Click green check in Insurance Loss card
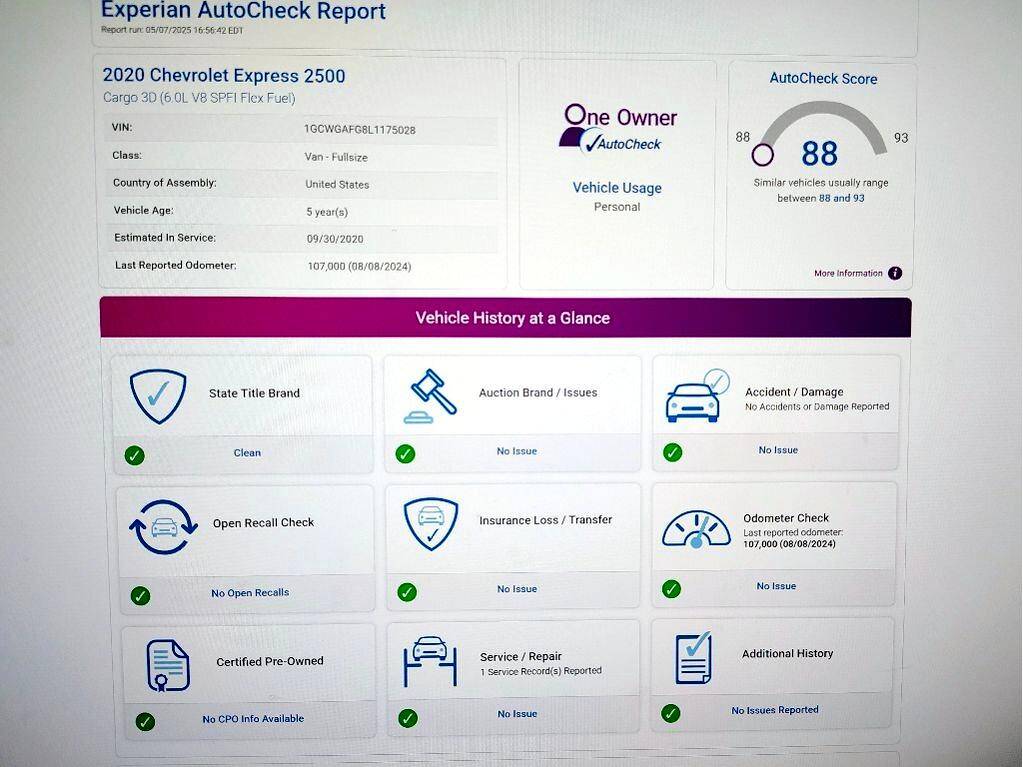Viewport: 1023px width, 767px height. [407, 592]
